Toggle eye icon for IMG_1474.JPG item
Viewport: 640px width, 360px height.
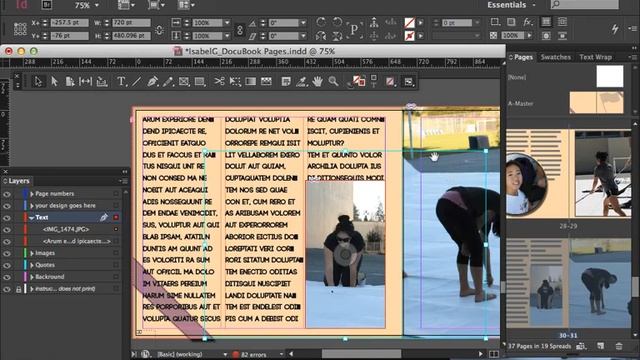click(7, 229)
